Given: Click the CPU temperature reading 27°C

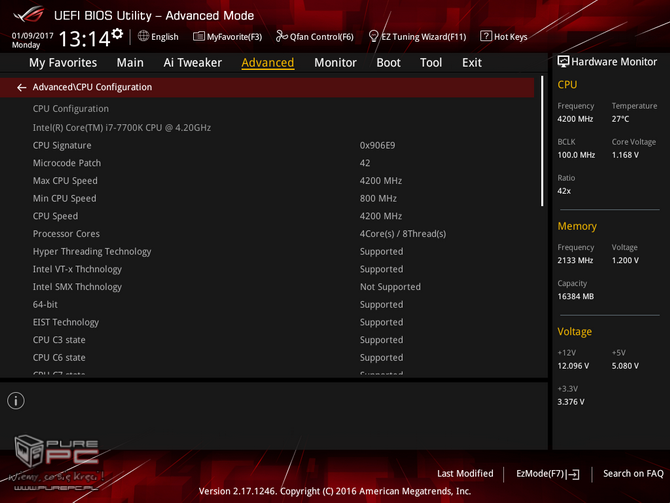Looking at the screenshot, I should pos(620,119).
